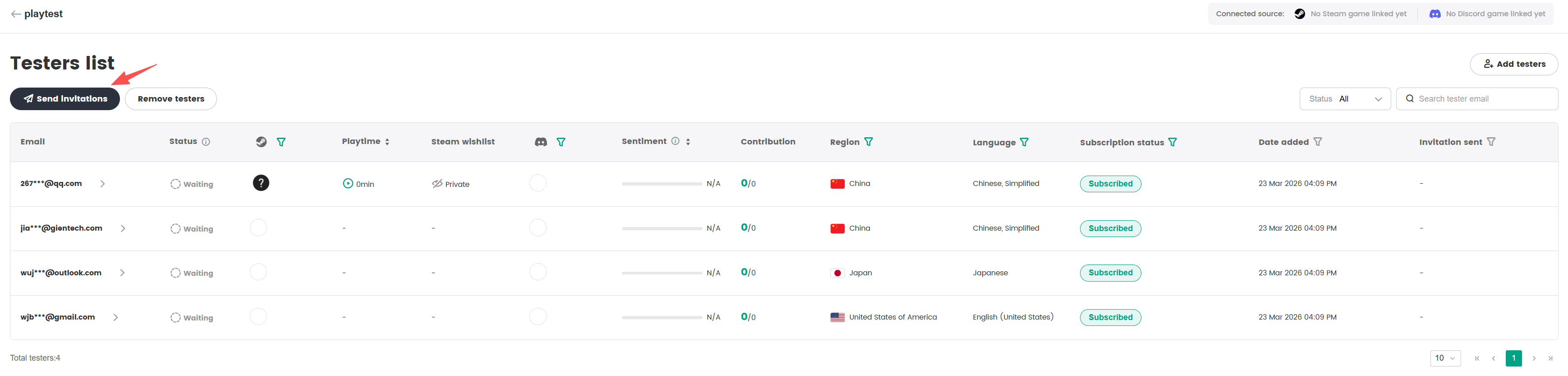Jump to the last page
Viewport: 1568px width, 376px height.
click(x=1550, y=358)
